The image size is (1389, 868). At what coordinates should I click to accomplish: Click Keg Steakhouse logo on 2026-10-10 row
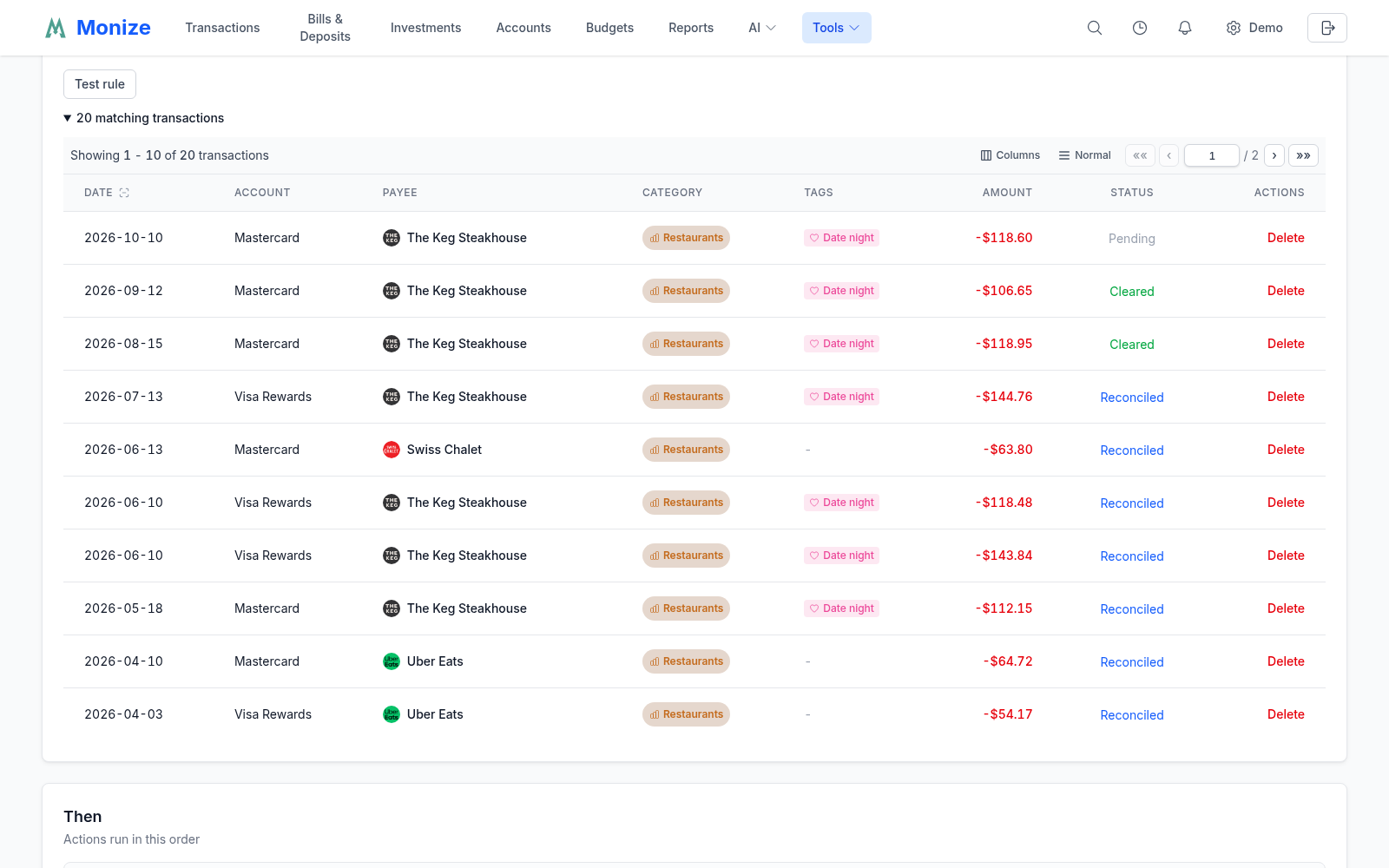(x=392, y=238)
